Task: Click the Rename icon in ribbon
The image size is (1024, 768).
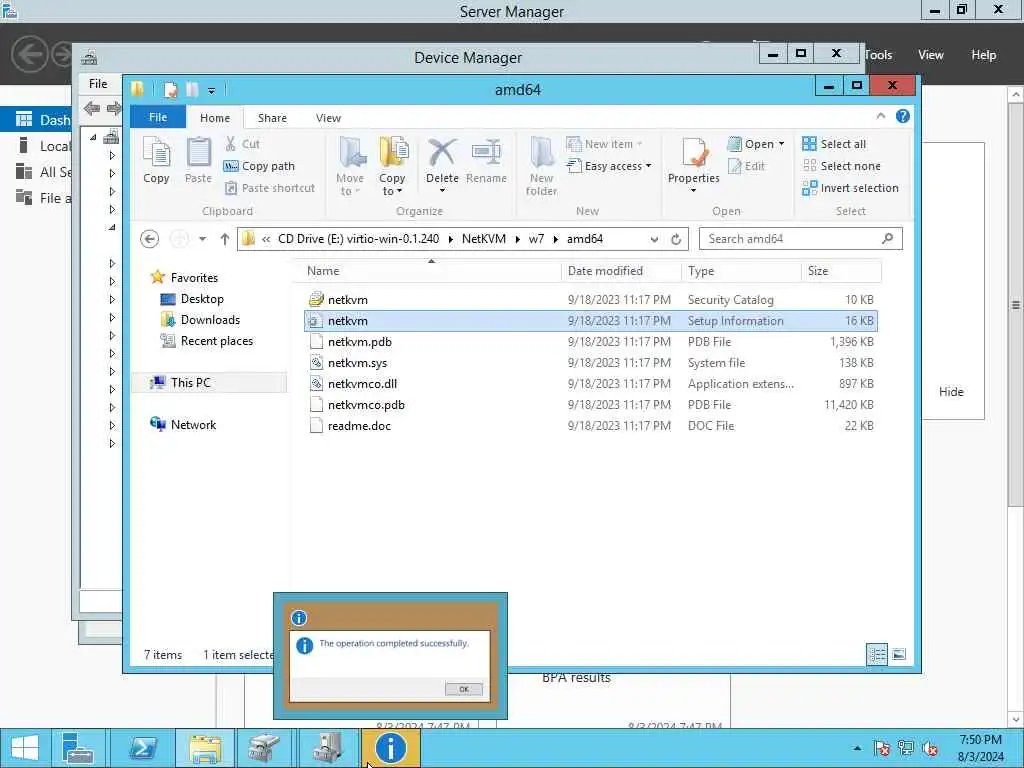Action: (x=487, y=161)
